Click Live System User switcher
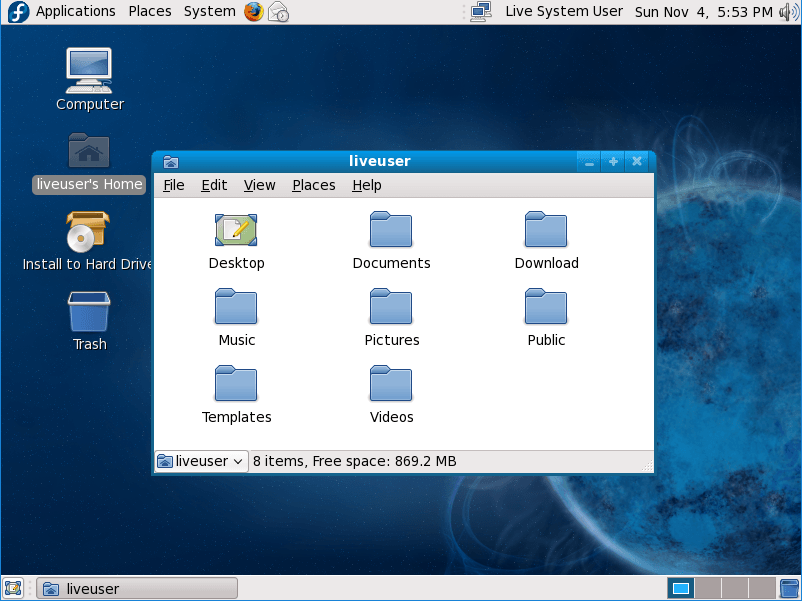The width and height of the screenshot is (802, 601). [564, 11]
